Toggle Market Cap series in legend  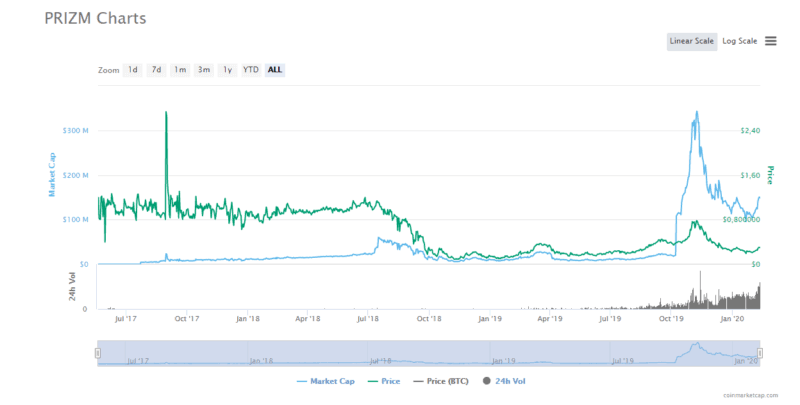[326, 382]
